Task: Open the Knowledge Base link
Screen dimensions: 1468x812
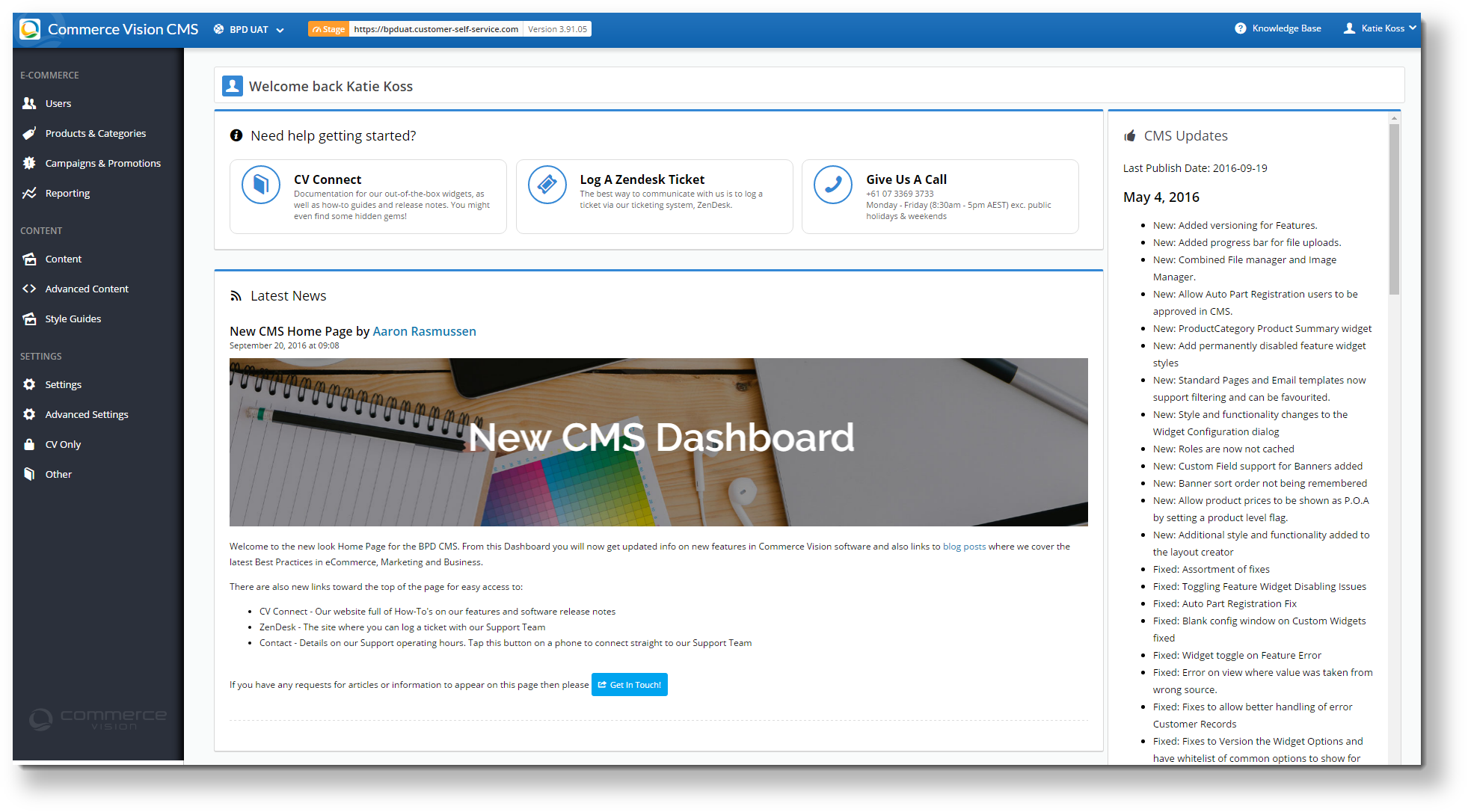Action: (x=1286, y=28)
